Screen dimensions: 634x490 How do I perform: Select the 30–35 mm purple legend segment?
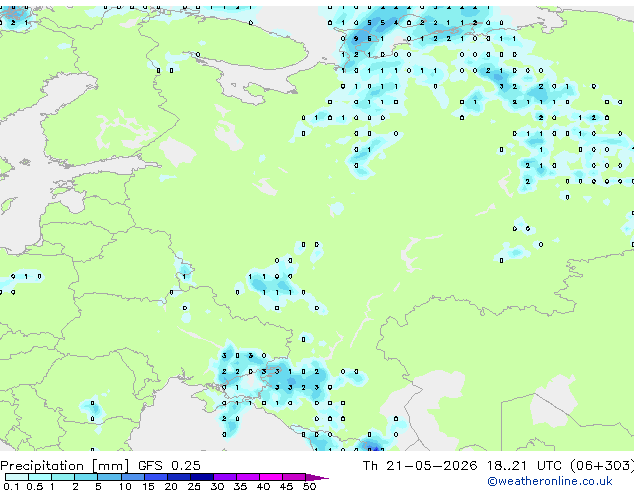(x=224, y=477)
